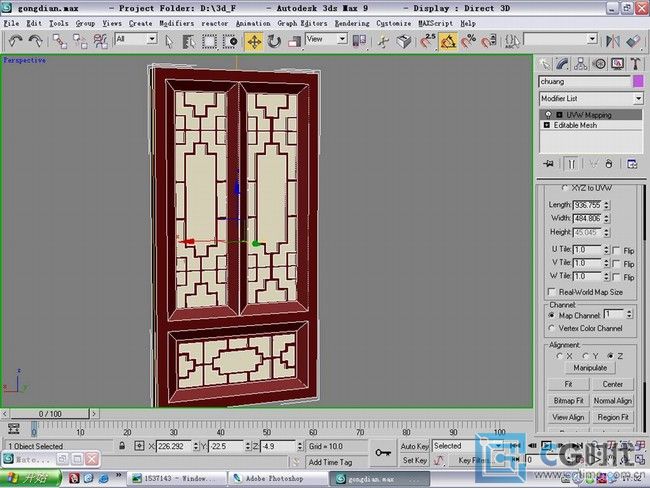Adjust the Width value spinner
Screen dimensions: 650x488
[606, 218]
